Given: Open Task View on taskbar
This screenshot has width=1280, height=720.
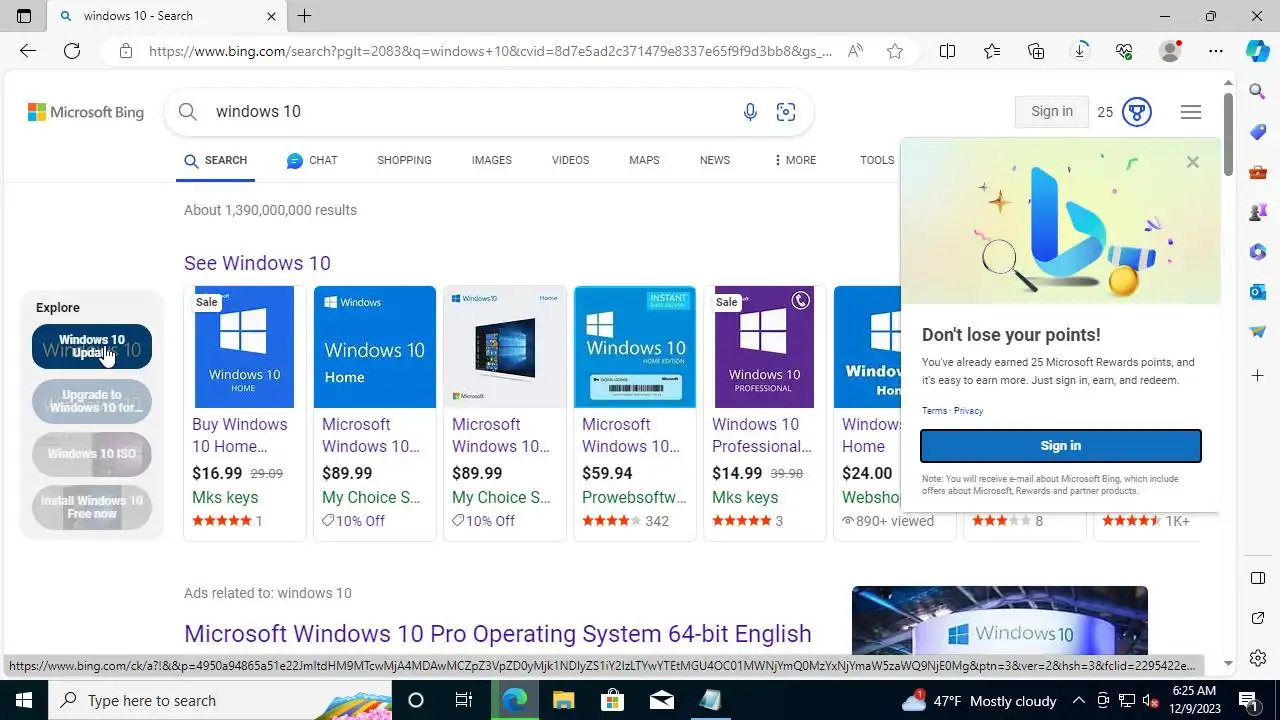Looking at the screenshot, I should (464, 700).
